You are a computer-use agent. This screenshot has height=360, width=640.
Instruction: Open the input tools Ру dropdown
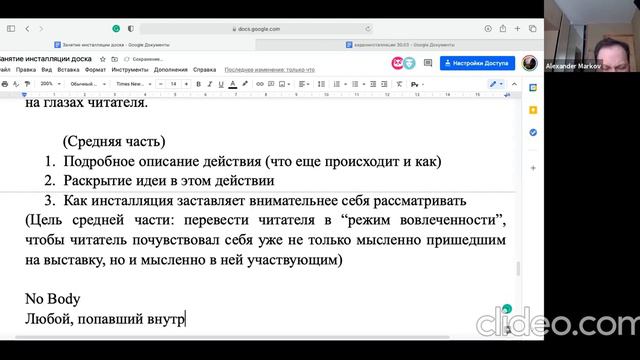tap(417, 84)
